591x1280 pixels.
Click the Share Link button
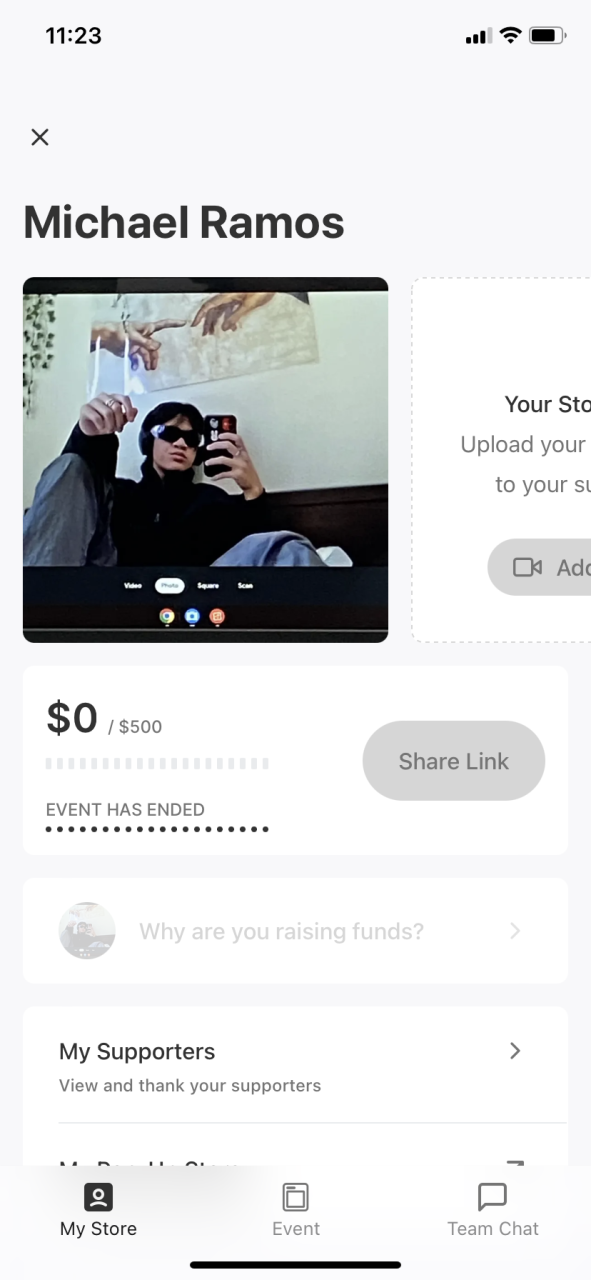pyautogui.click(x=453, y=761)
